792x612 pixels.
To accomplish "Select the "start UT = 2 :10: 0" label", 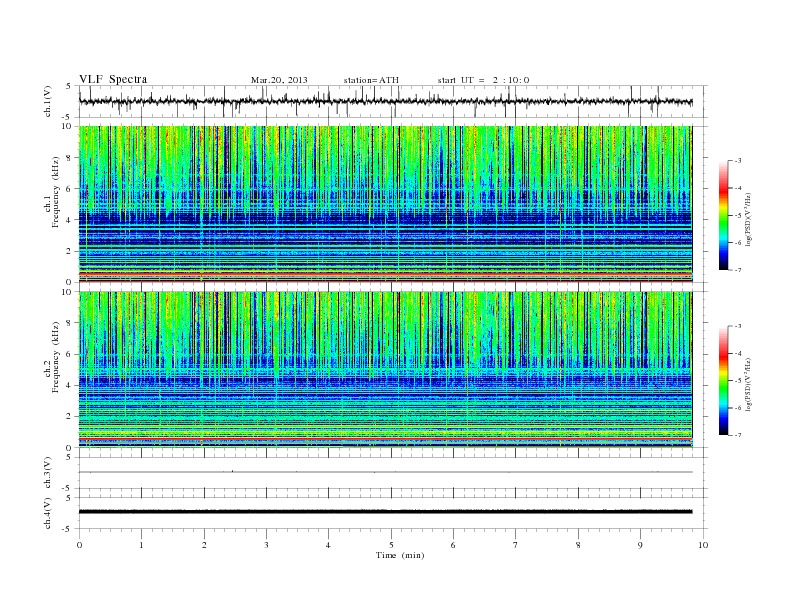I will (x=483, y=80).
